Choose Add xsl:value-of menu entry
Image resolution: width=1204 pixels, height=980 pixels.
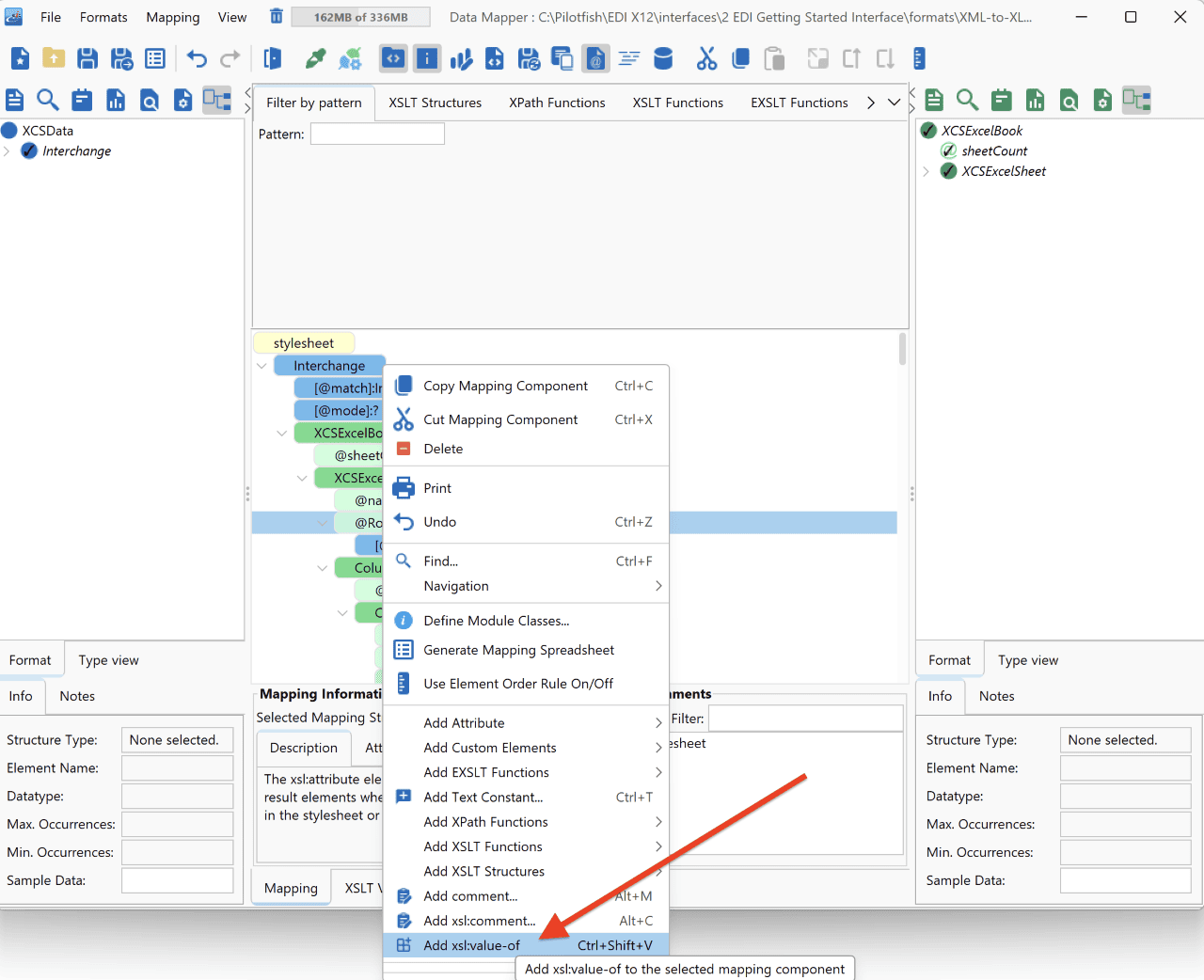pyautogui.click(x=527, y=945)
